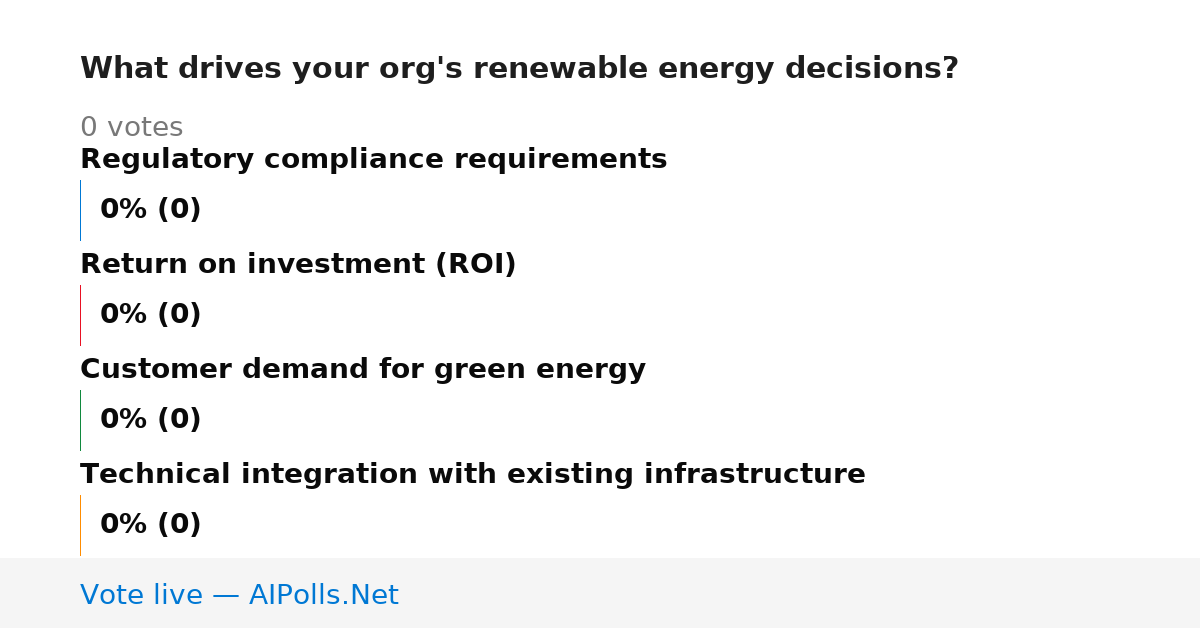Click the orange bar under Technical integration
The width and height of the screenshot is (1200, 628).
tap(80, 525)
